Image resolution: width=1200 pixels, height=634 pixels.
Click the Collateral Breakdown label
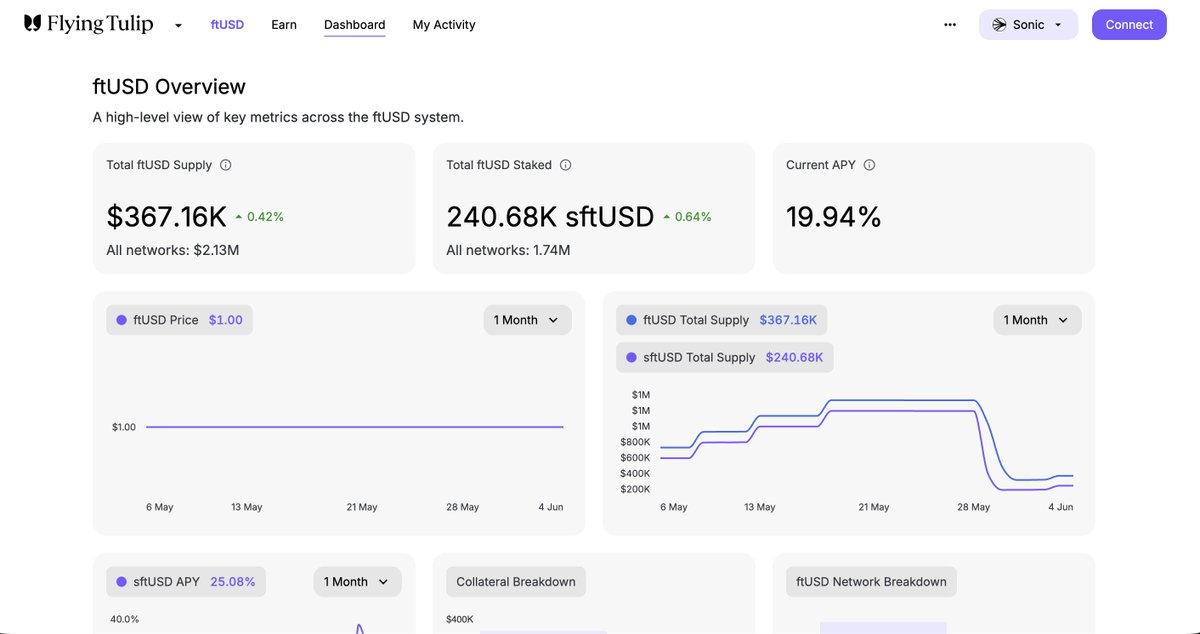[516, 582]
